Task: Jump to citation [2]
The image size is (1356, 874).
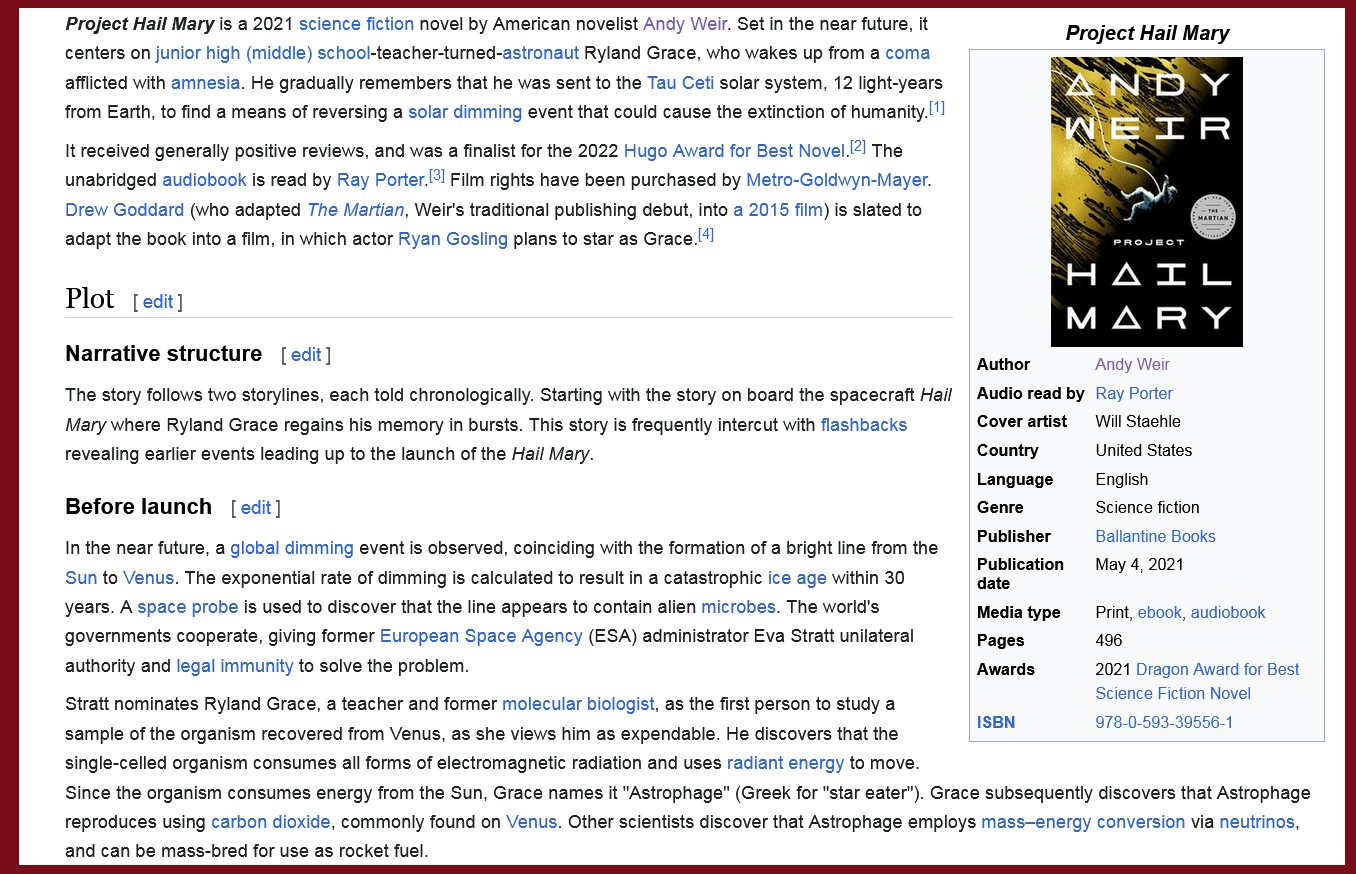Action: (x=858, y=146)
